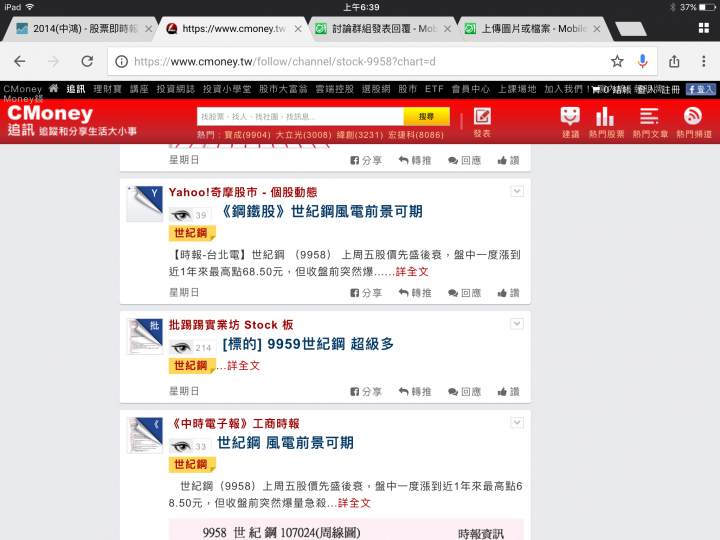Retweet the 批踢踢 post with 轉推

point(415,392)
